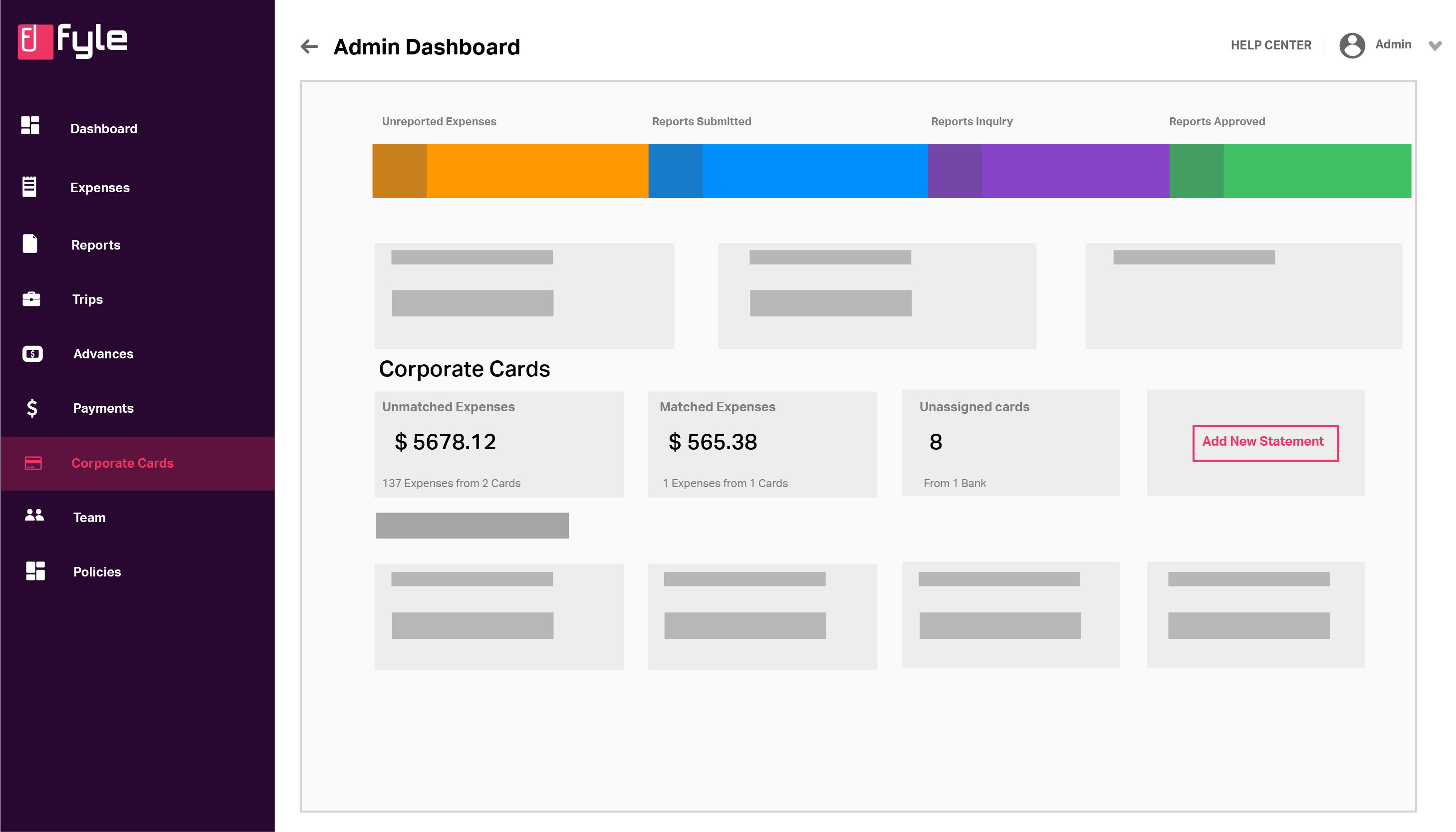1456x832 pixels.
Task: Open the Corporate Cards menu item
Action: (x=122, y=463)
